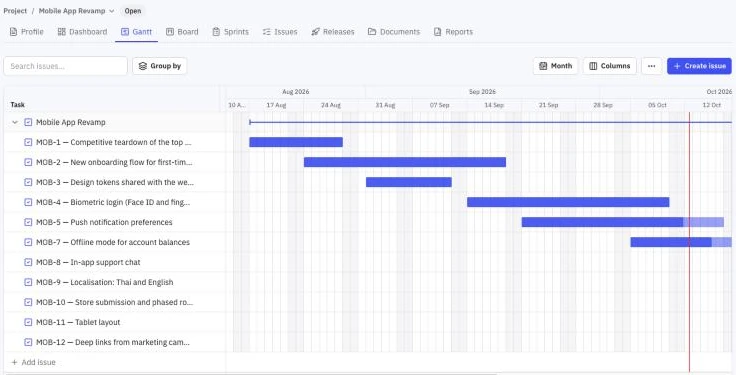The width and height of the screenshot is (736, 375).
Task: Click the MOB-4 issue type icon
Action: 28,202
